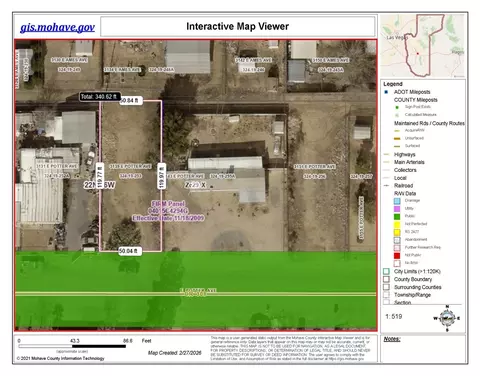Click the 324-19-253 parcel number
480x376 pixels.
pos(130,176)
